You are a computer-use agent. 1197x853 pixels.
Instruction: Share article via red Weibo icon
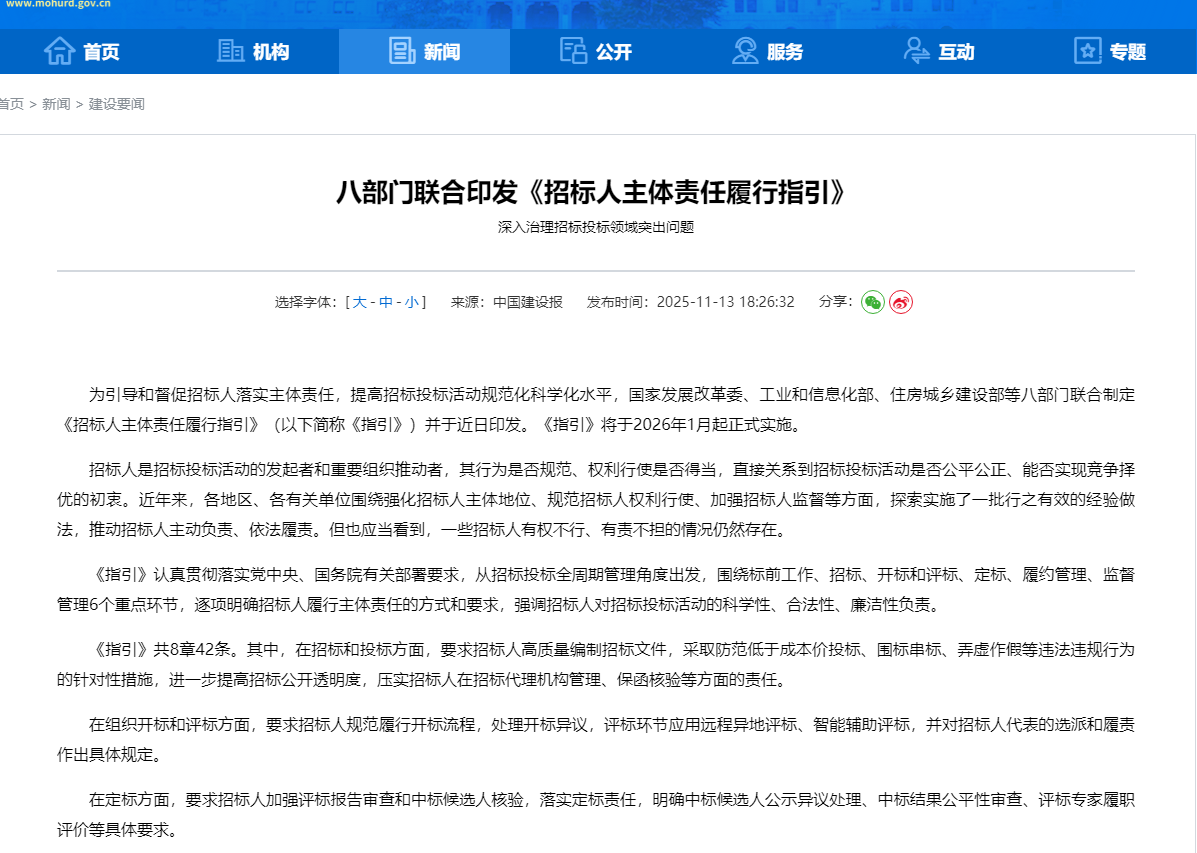point(901,302)
